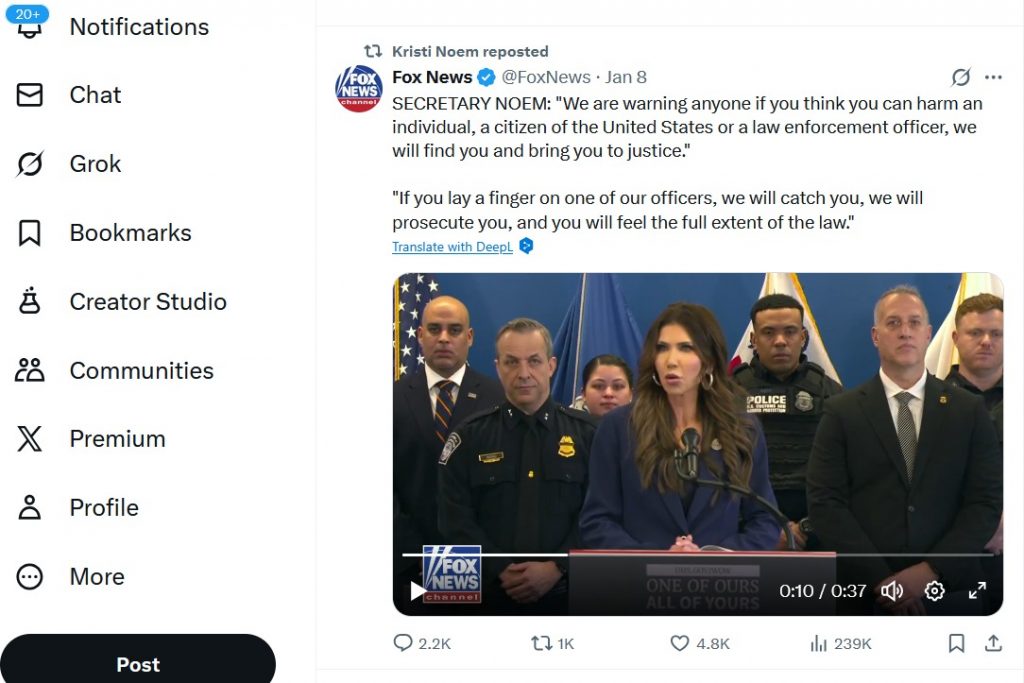Click the Translate with DeepL link
This screenshot has width=1024, height=683.
[x=452, y=247]
